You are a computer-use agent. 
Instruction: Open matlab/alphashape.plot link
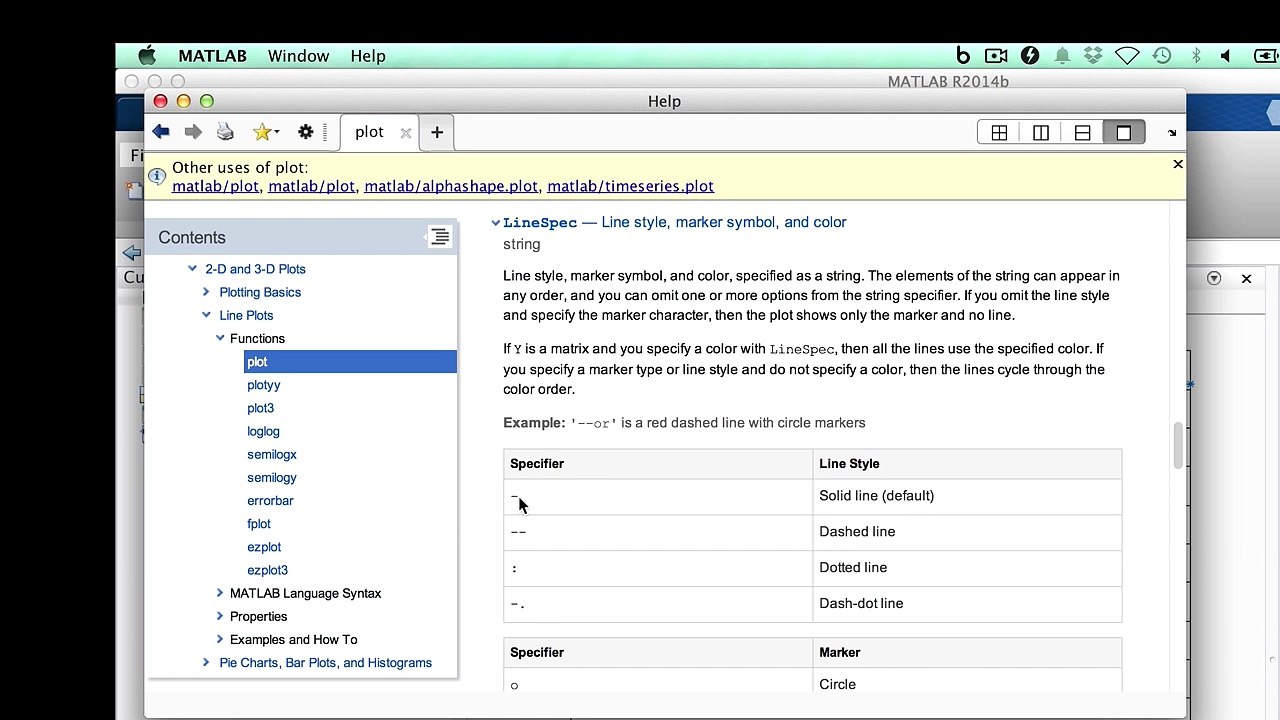click(451, 186)
